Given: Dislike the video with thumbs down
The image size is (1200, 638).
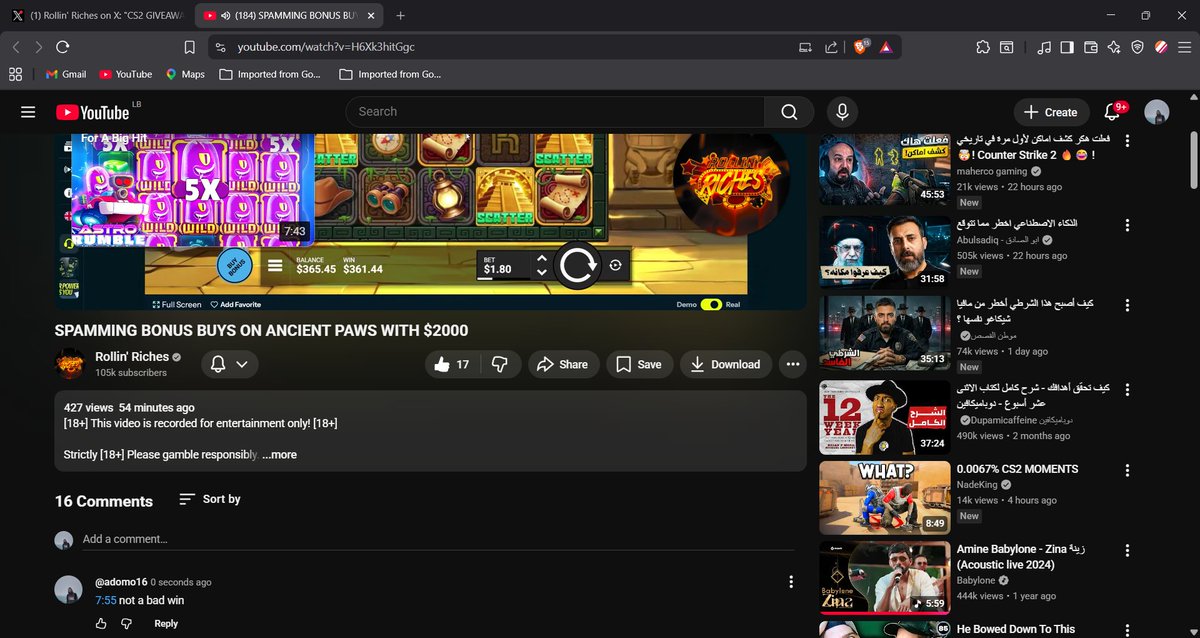Looking at the screenshot, I should click(500, 365).
